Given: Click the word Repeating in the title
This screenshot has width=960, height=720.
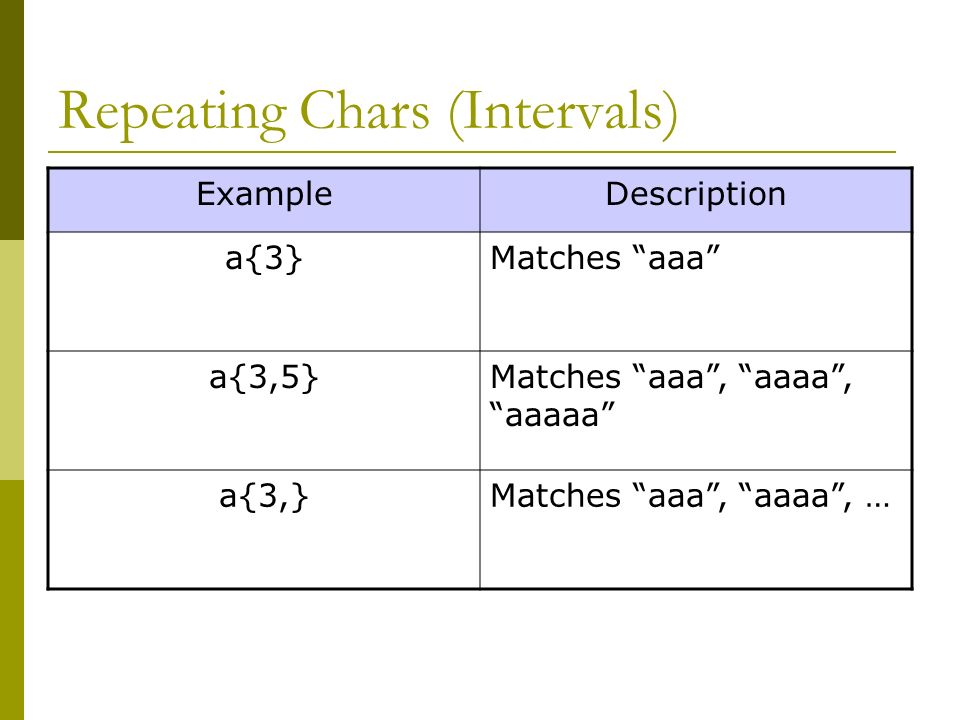Looking at the screenshot, I should click(x=172, y=113).
